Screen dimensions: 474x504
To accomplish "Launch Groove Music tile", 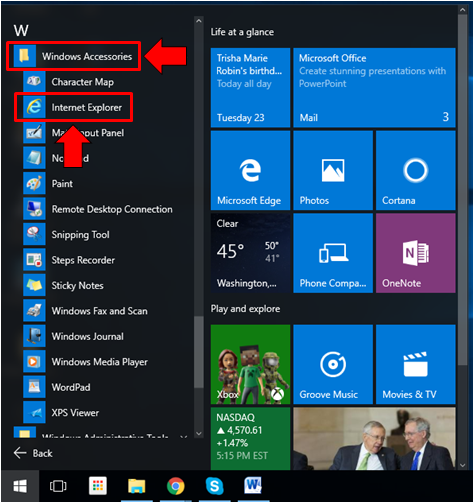I will 333,364.
